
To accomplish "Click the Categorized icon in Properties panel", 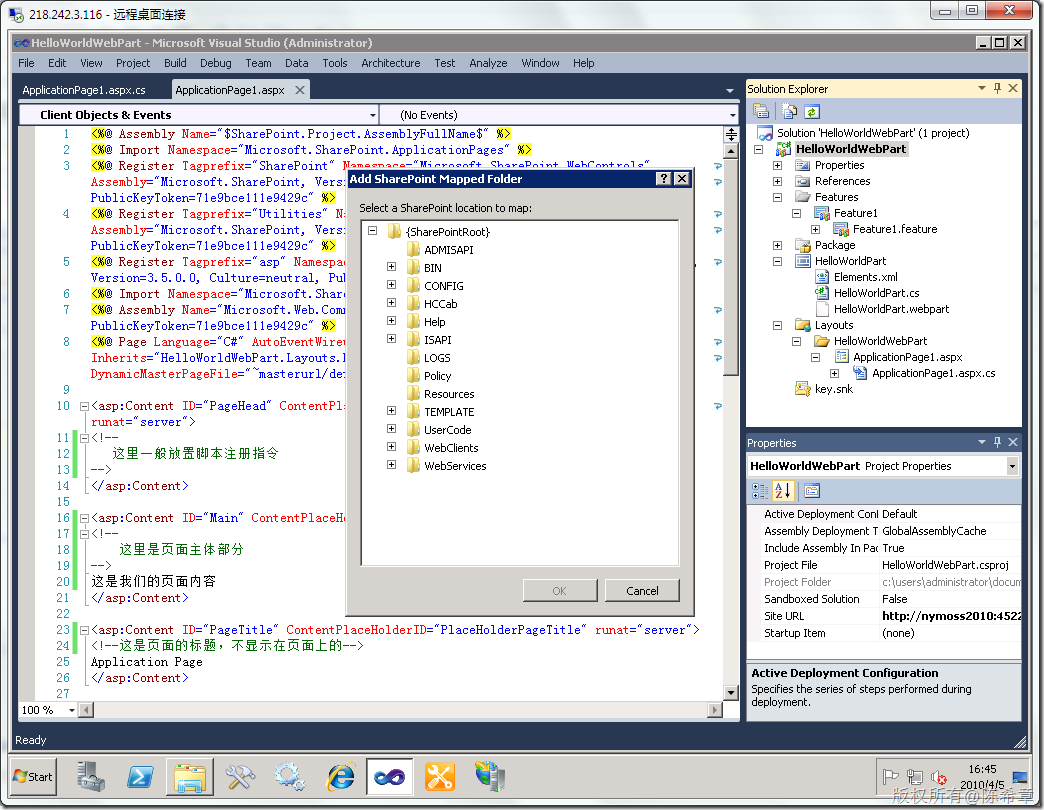I will [760, 491].
